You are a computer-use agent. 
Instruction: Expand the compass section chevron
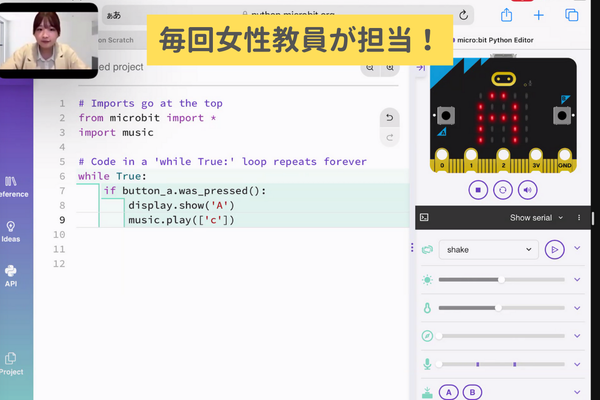pyautogui.click(x=577, y=336)
